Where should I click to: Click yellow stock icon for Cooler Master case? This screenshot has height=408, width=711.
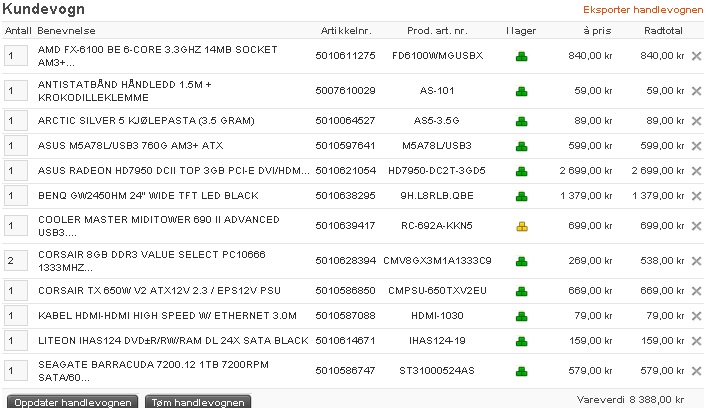(x=521, y=226)
